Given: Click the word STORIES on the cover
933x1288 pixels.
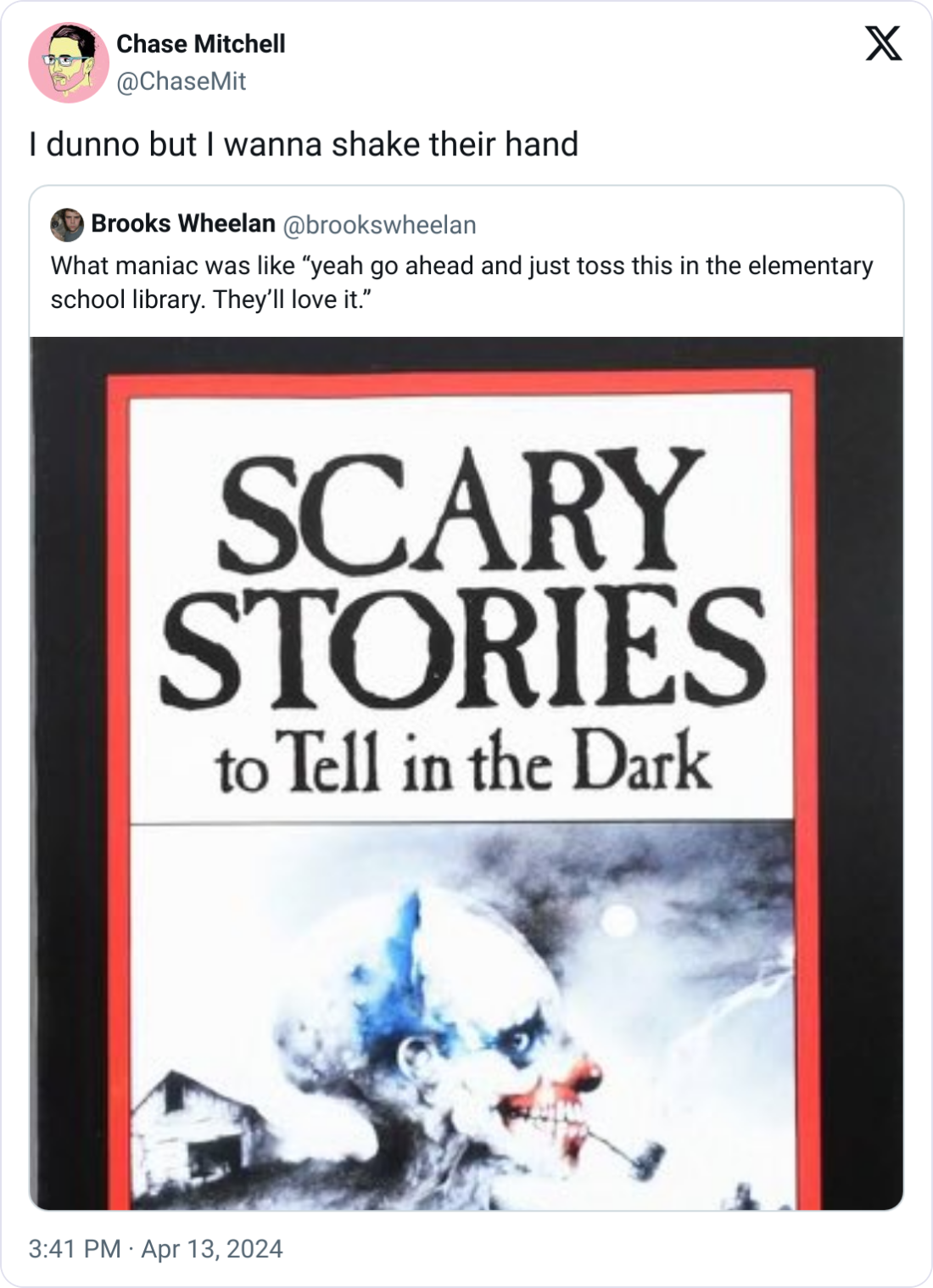Looking at the screenshot, I should coord(463,648).
